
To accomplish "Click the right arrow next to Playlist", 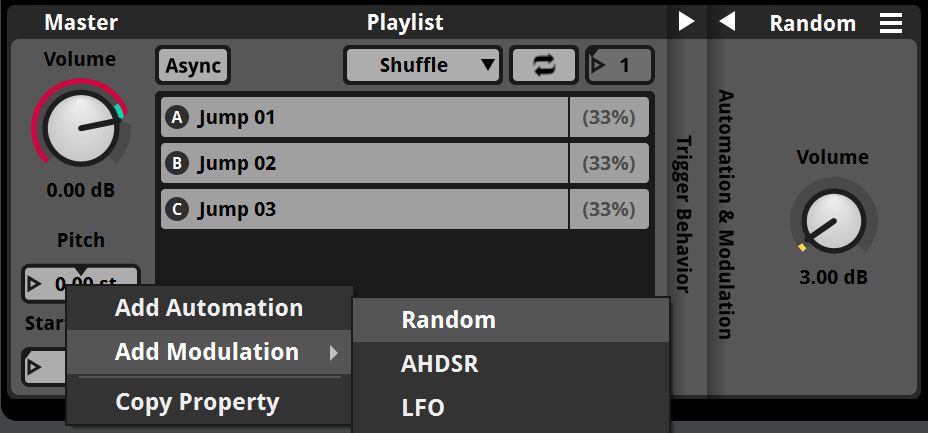I will coord(686,22).
